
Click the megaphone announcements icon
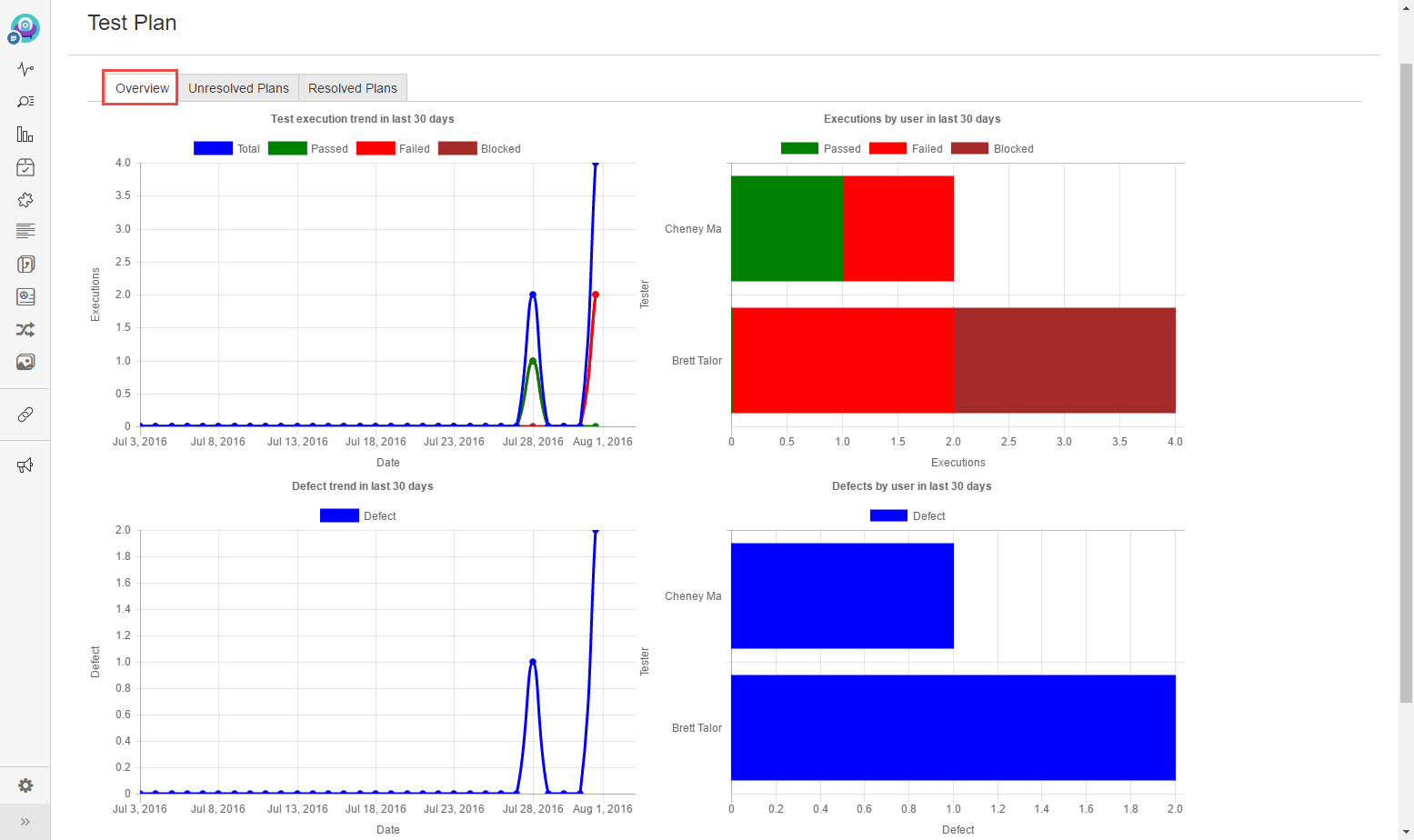pos(25,465)
